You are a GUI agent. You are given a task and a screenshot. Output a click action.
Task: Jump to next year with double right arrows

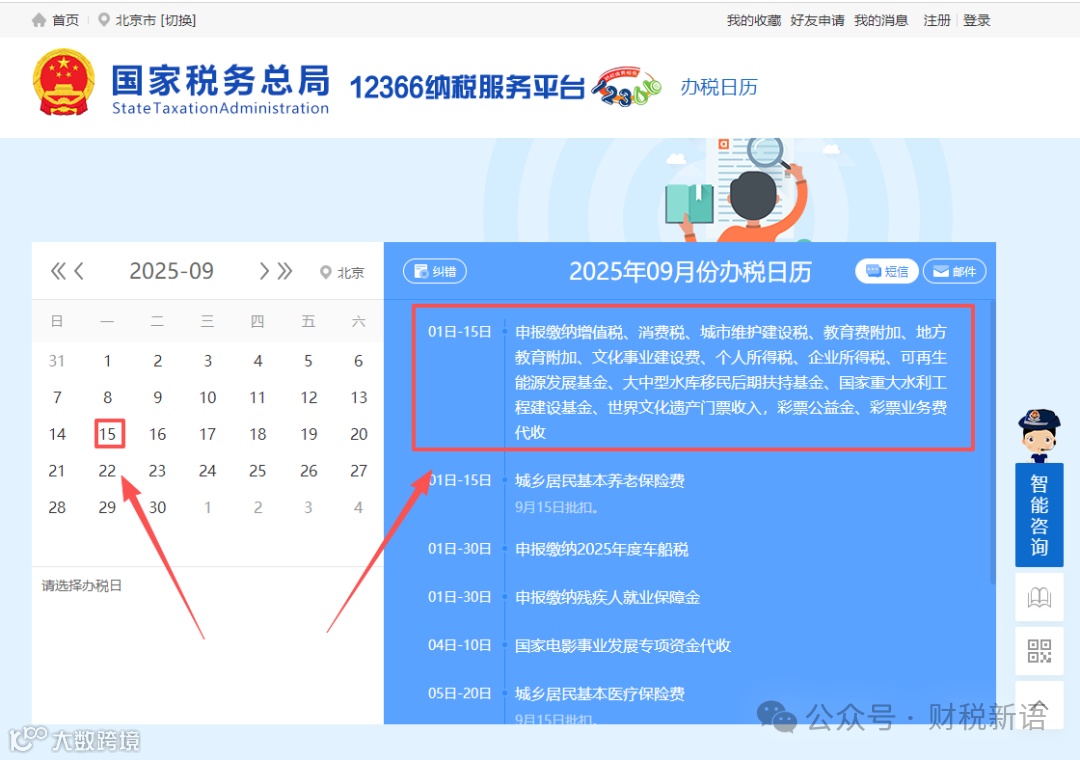282,271
